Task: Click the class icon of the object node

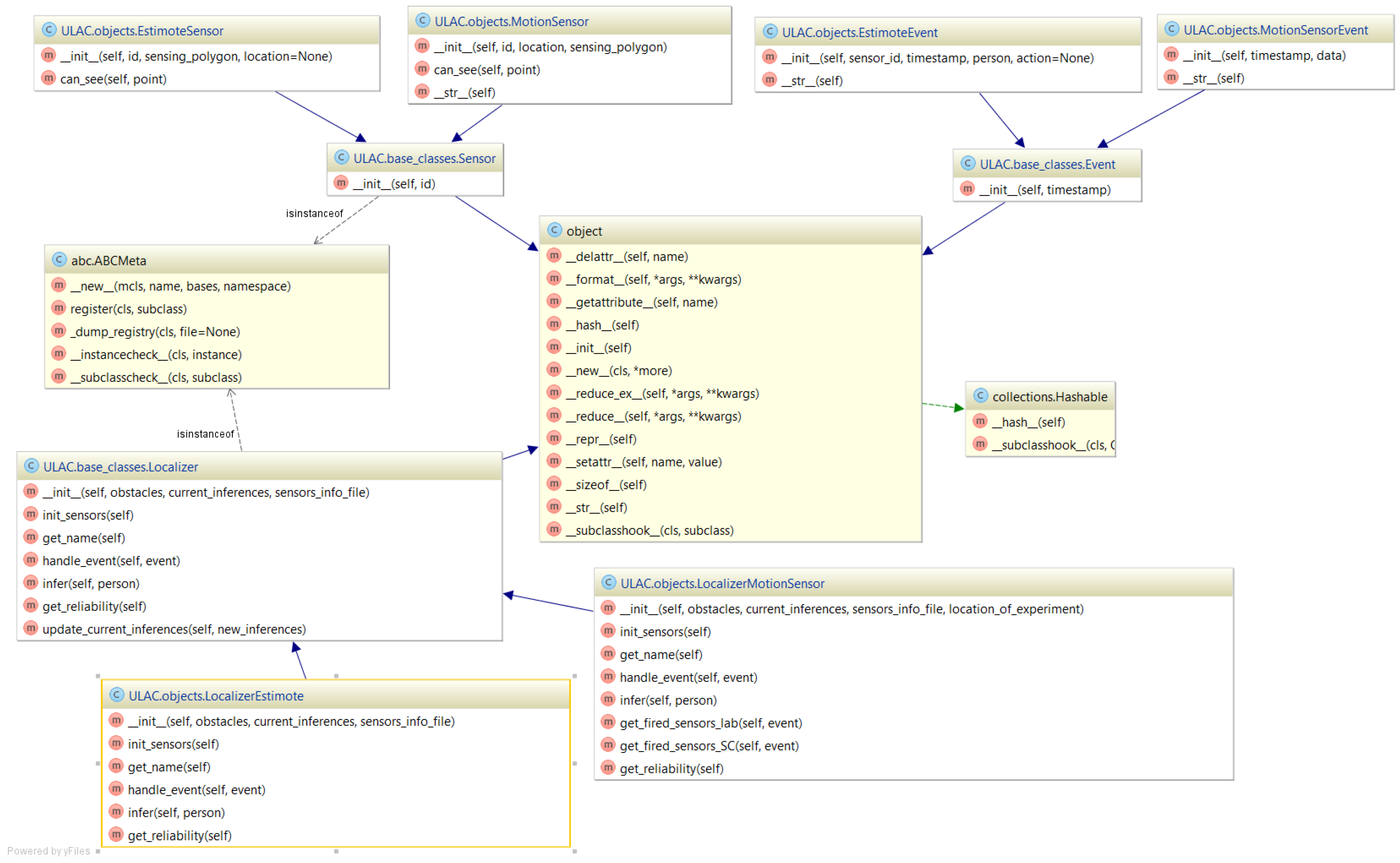Action: (555, 230)
